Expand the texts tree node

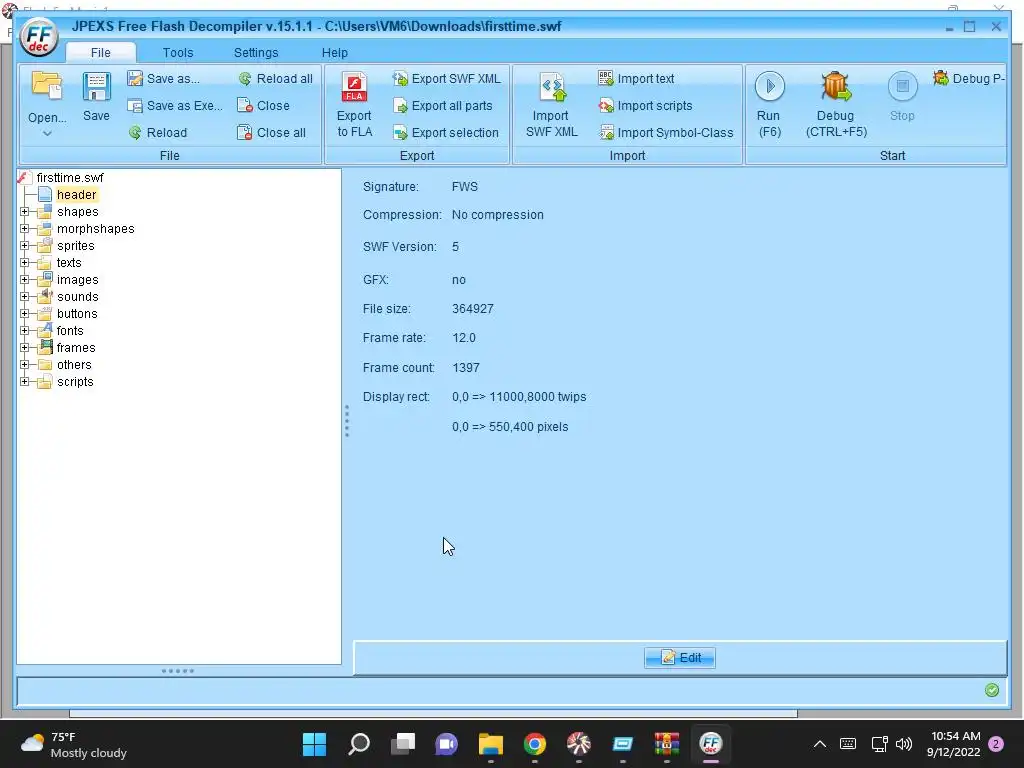click(x=25, y=263)
